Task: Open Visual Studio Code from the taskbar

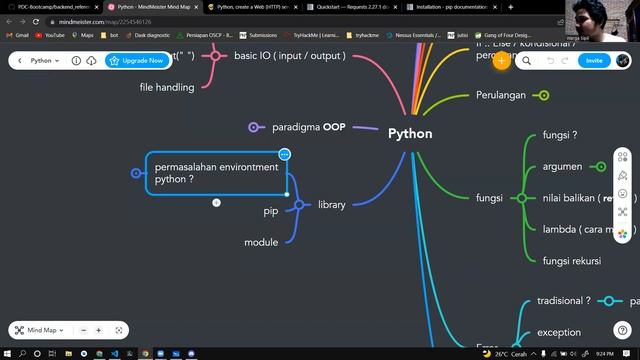Action: (x=114, y=353)
